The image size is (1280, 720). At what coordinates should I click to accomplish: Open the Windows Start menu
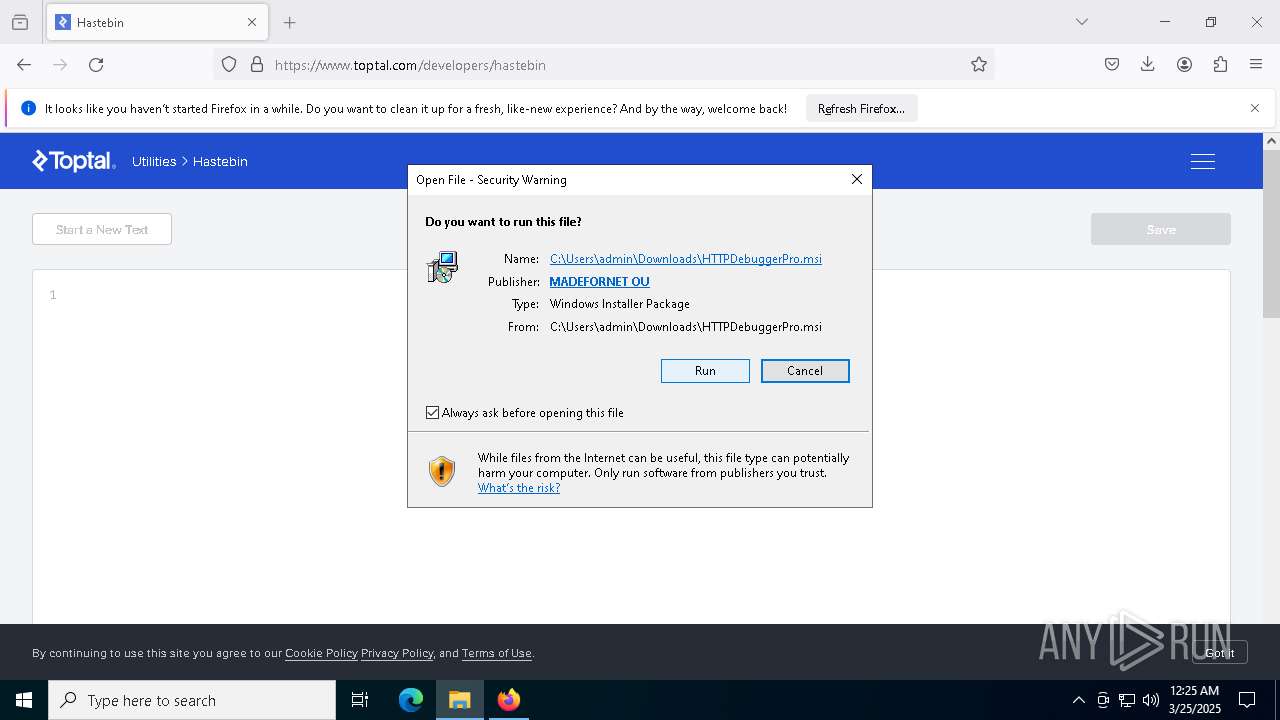(24, 700)
